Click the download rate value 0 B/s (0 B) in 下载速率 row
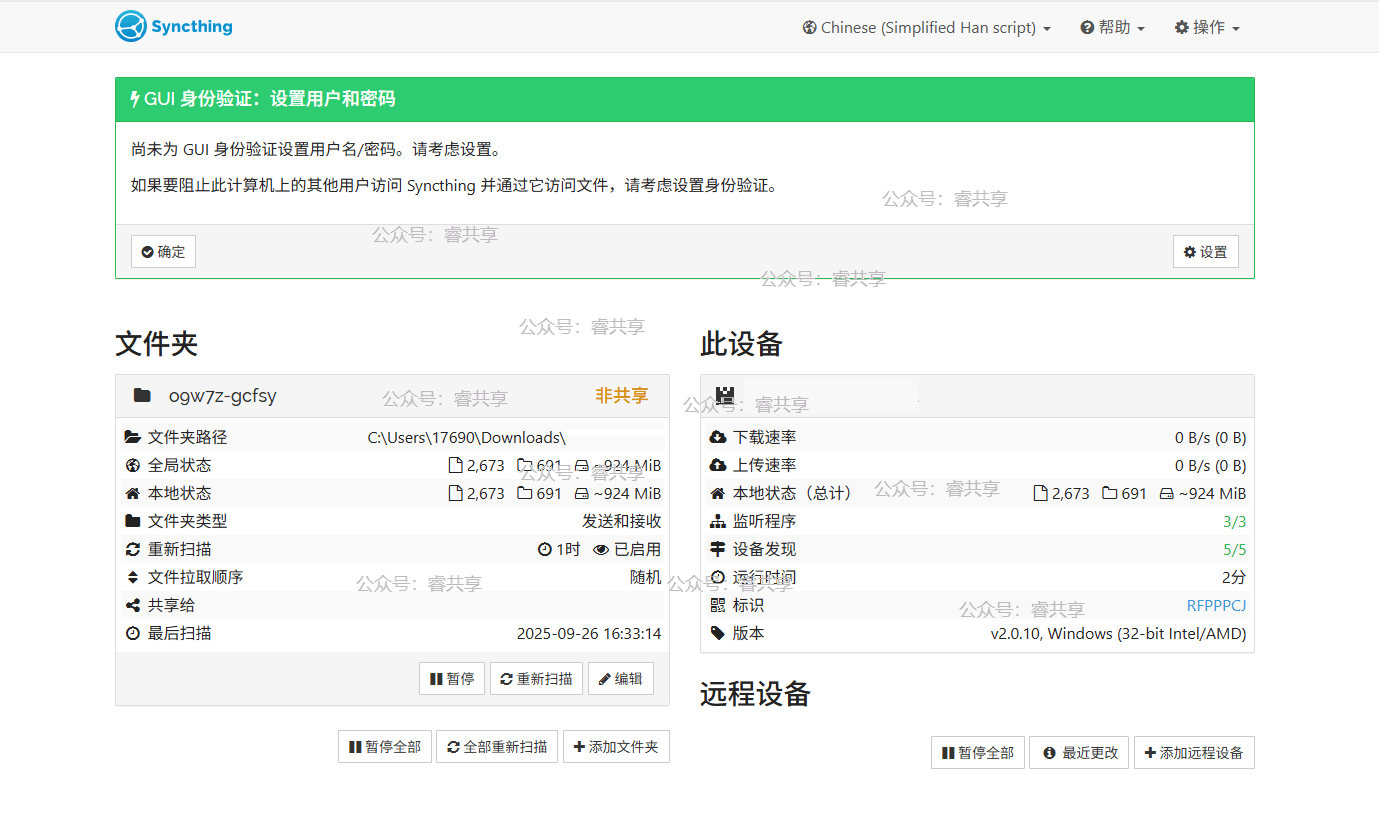The image size is (1379, 822). click(1211, 438)
